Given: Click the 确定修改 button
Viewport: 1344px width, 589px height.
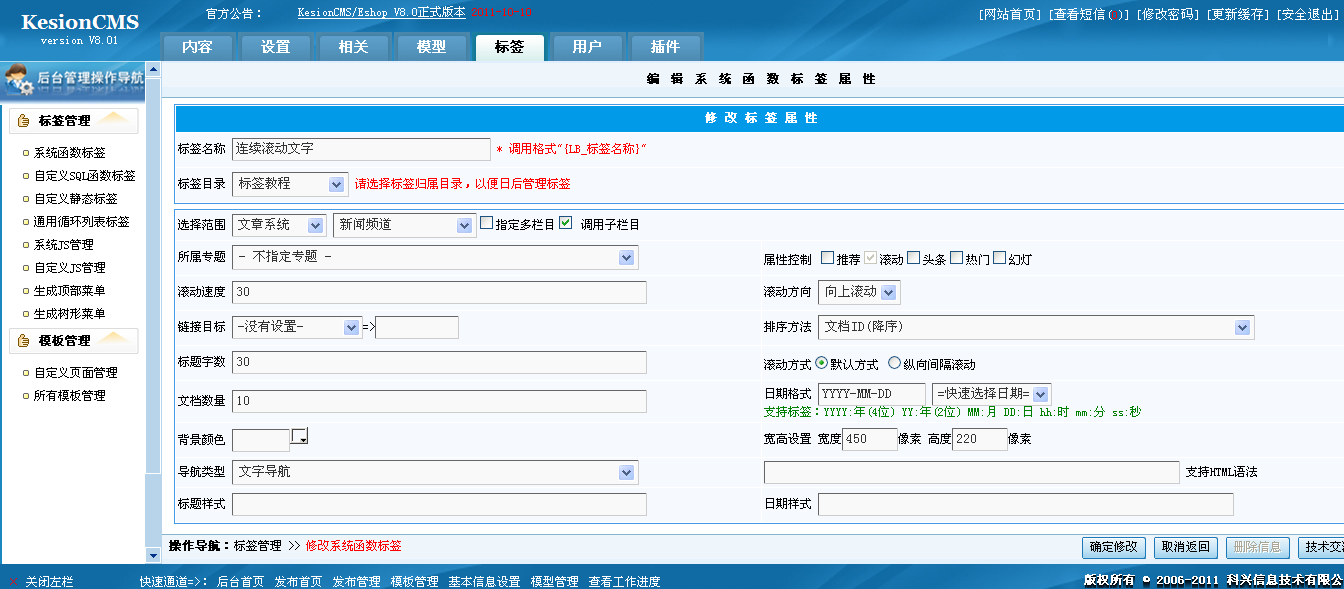Looking at the screenshot, I should (x=1113, y=548).
